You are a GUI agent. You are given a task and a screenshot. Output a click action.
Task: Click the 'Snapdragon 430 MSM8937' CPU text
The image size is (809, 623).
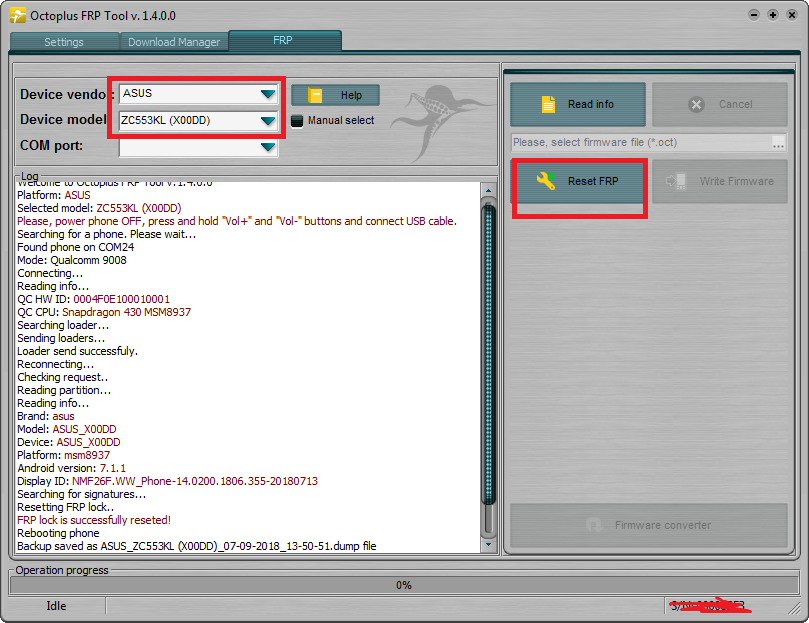(x=126, y=312)
